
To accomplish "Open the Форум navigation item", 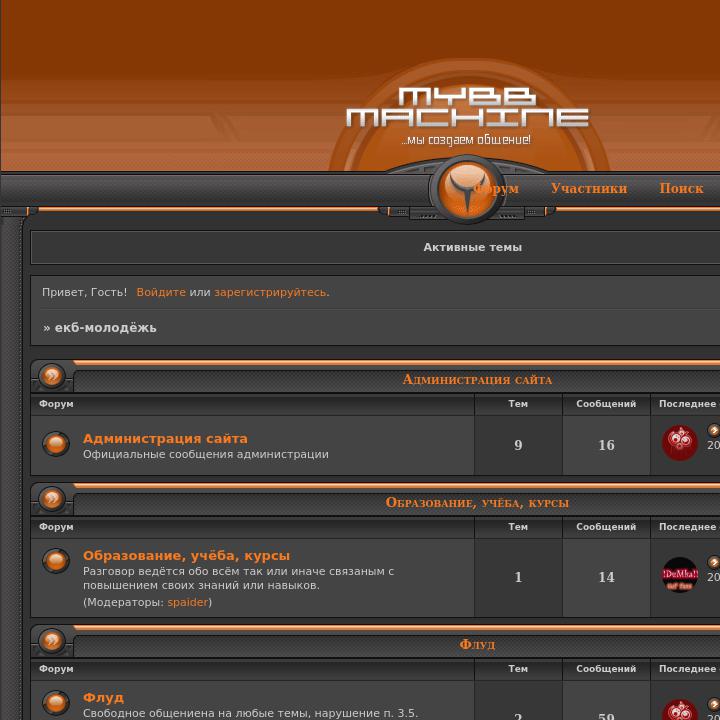I will tap(496, 188).
